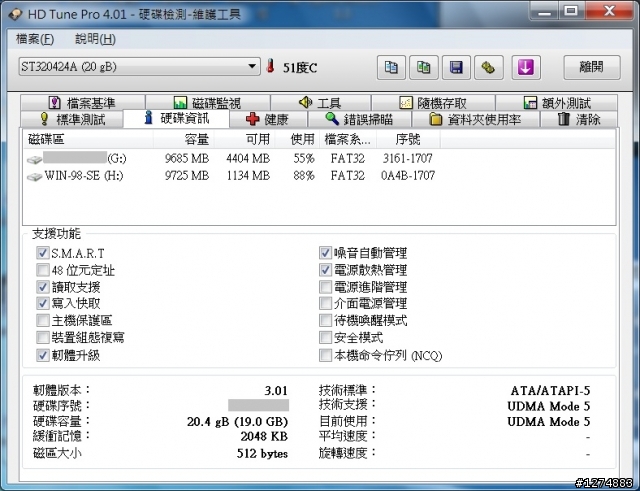
Task: Toggle the 介面電源管理 checkbox
Action: pos(325,303)
